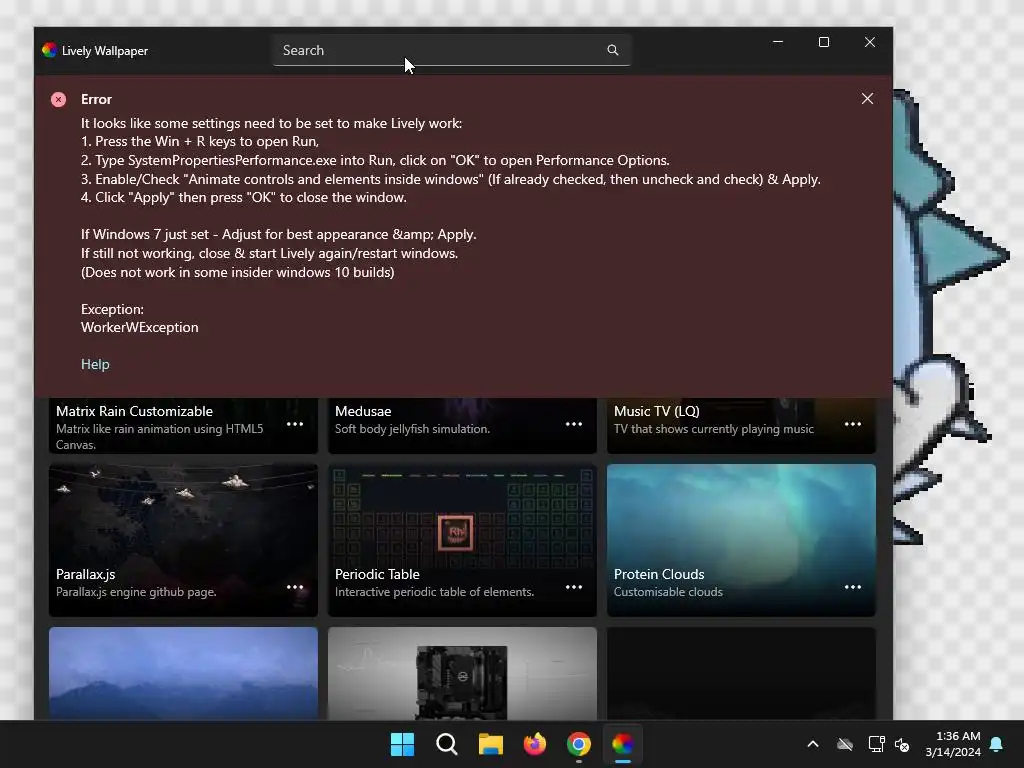Screen dimensions: 1024x768
Task: Click the muted volume tray icon
Action: tap(902, 744)
